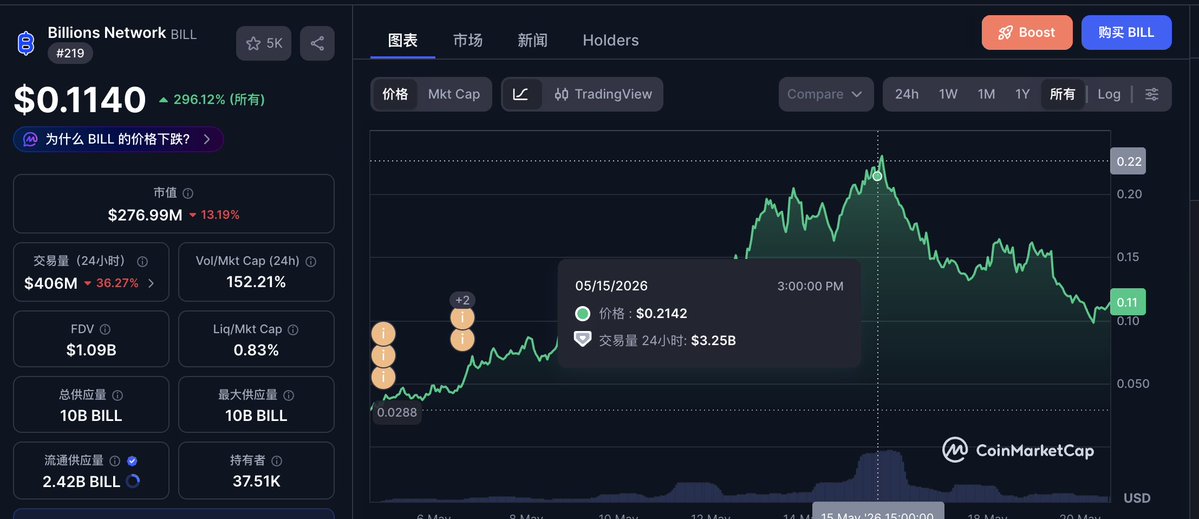The height and width of the screenshot is (519, 1199).
Task: Click the green 0.11 current price label
Action: point(1128,302)
